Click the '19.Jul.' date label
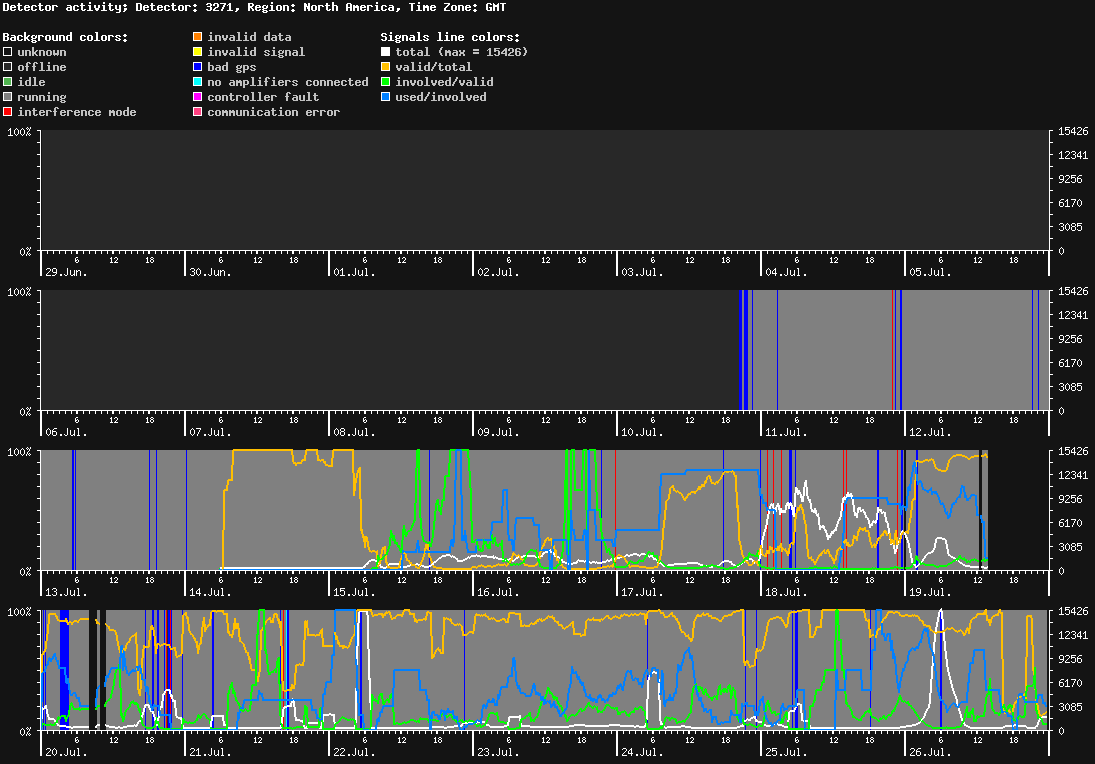This screenshot has width=1095, height=764. [930, 592]
